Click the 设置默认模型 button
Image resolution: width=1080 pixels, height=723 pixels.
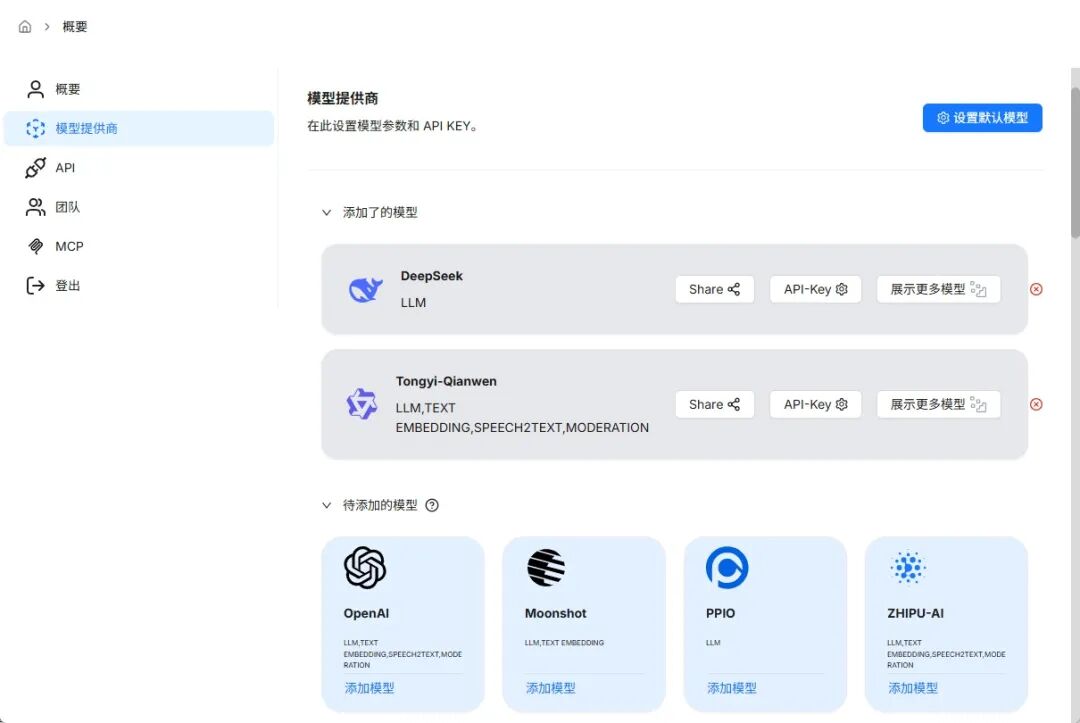coord(982,117)
